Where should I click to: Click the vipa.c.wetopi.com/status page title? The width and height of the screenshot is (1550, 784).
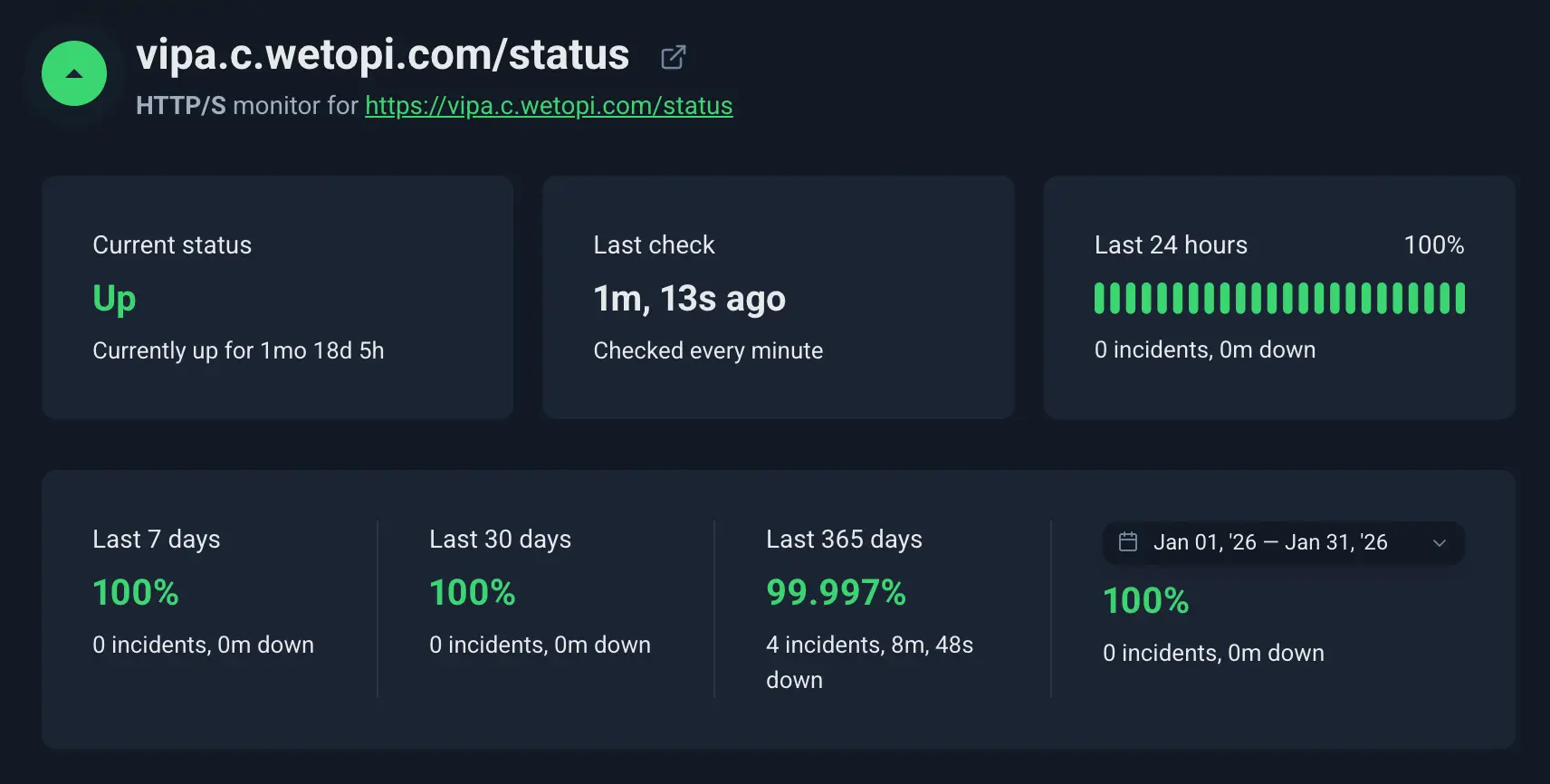[x=382, y=54]
